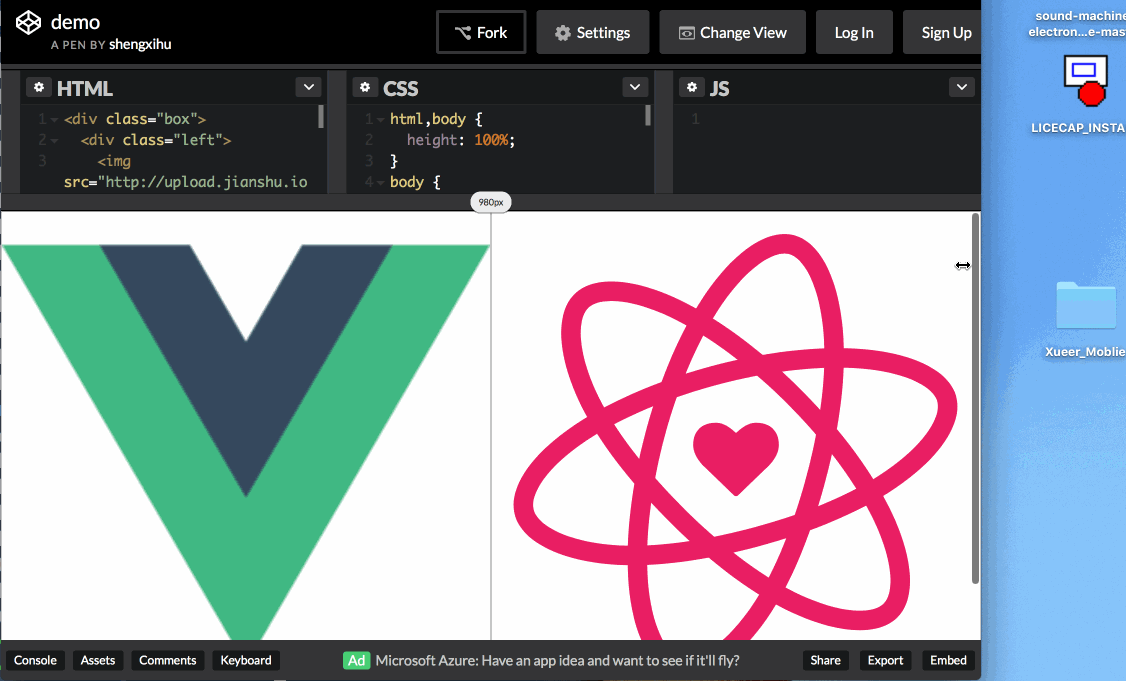Open pen Settings
Viewport: 1126px width, 681px height.
(592, 32)
